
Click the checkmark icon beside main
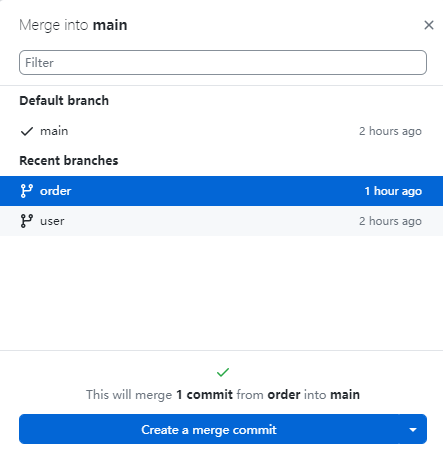click(27, 131)
